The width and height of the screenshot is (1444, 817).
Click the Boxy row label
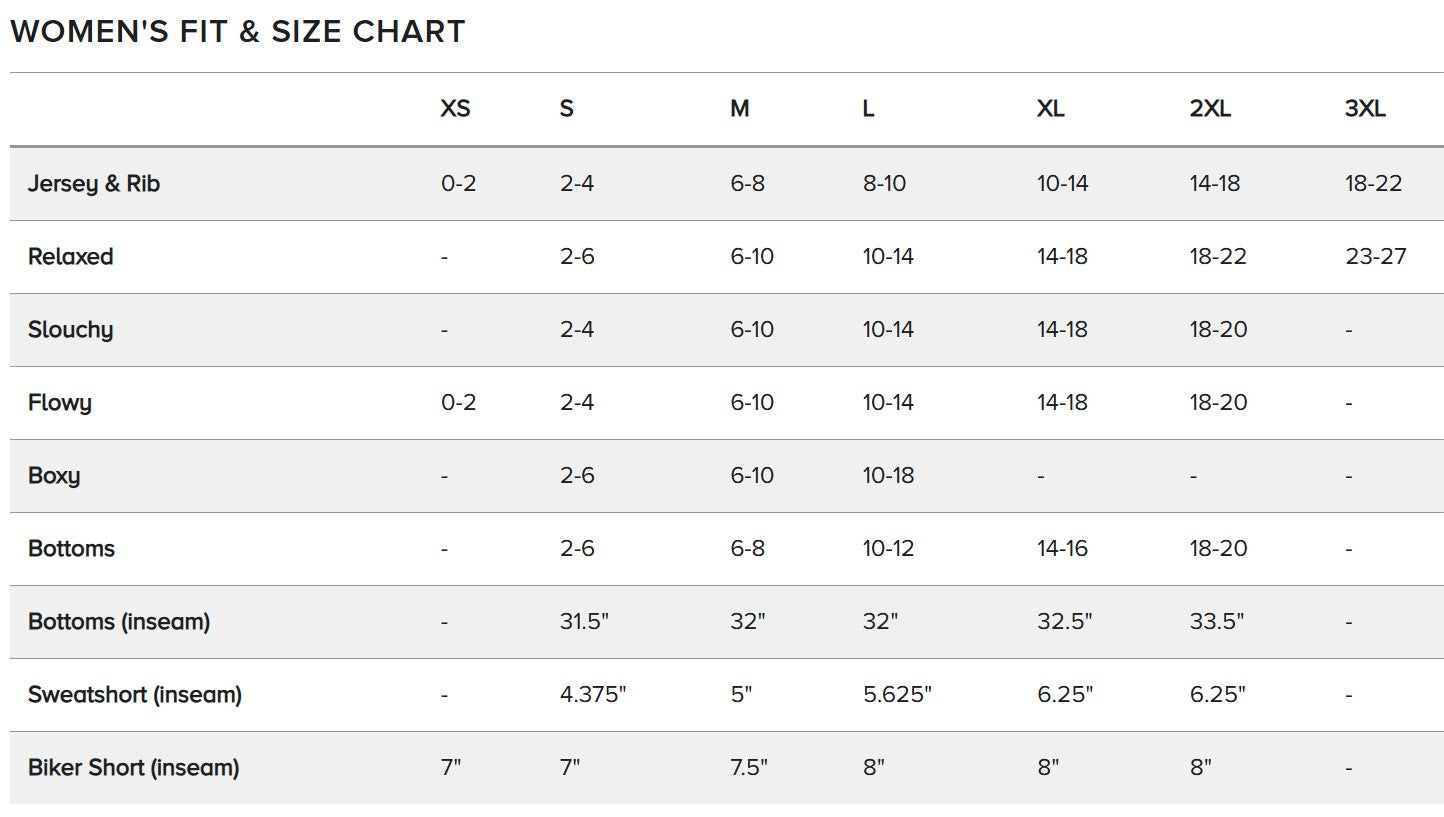[x=54, y=476]
